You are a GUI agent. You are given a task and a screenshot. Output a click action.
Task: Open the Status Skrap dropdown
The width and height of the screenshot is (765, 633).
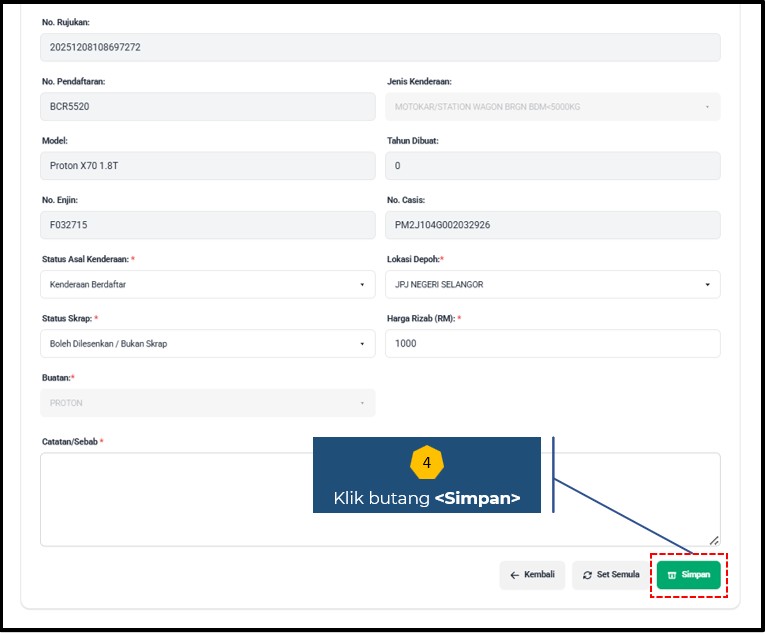tap(207, 344)
